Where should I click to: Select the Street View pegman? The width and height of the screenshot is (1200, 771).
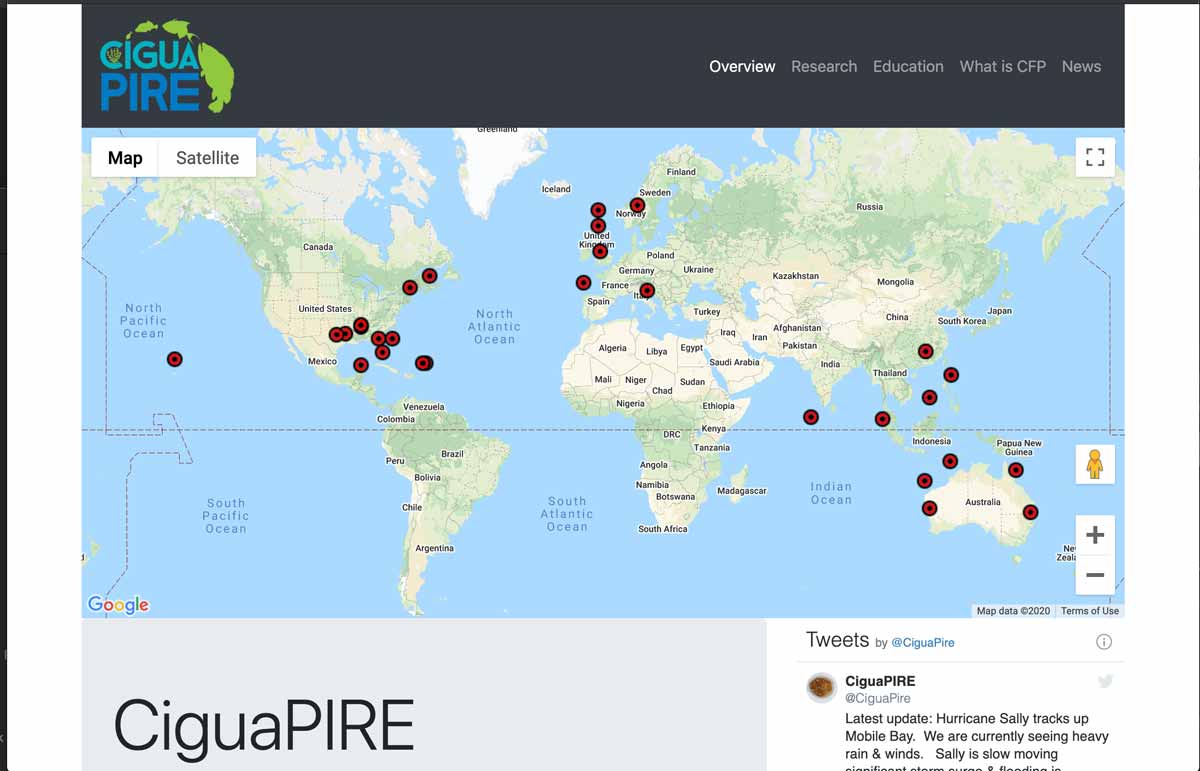point(1095,465)
